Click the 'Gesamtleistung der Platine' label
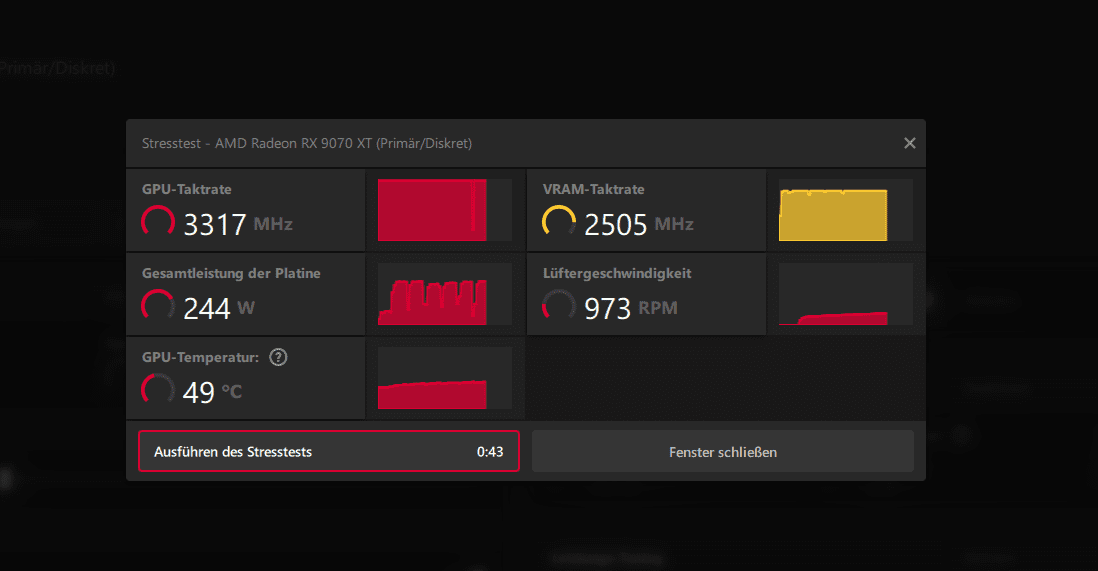1098x571 pixels. pyautogui.click(x=231, y=273)
